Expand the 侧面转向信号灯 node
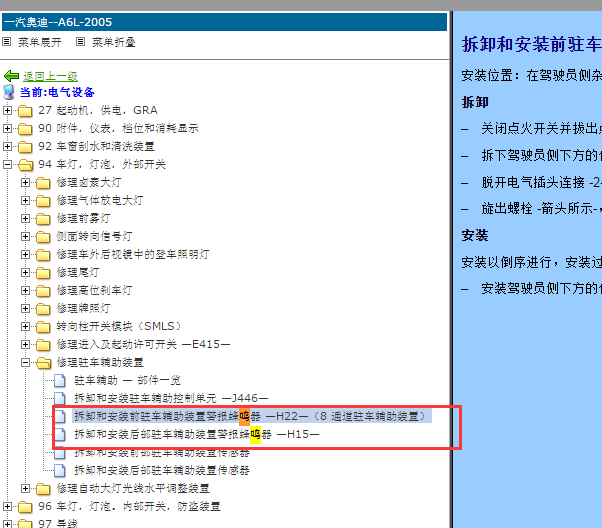The image size is (602, 528). click(25, 237)
